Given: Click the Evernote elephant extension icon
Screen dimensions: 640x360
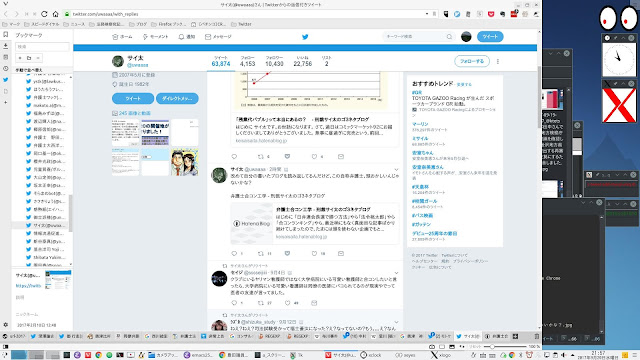Looking at the screenshot, I should coord(502,14).
